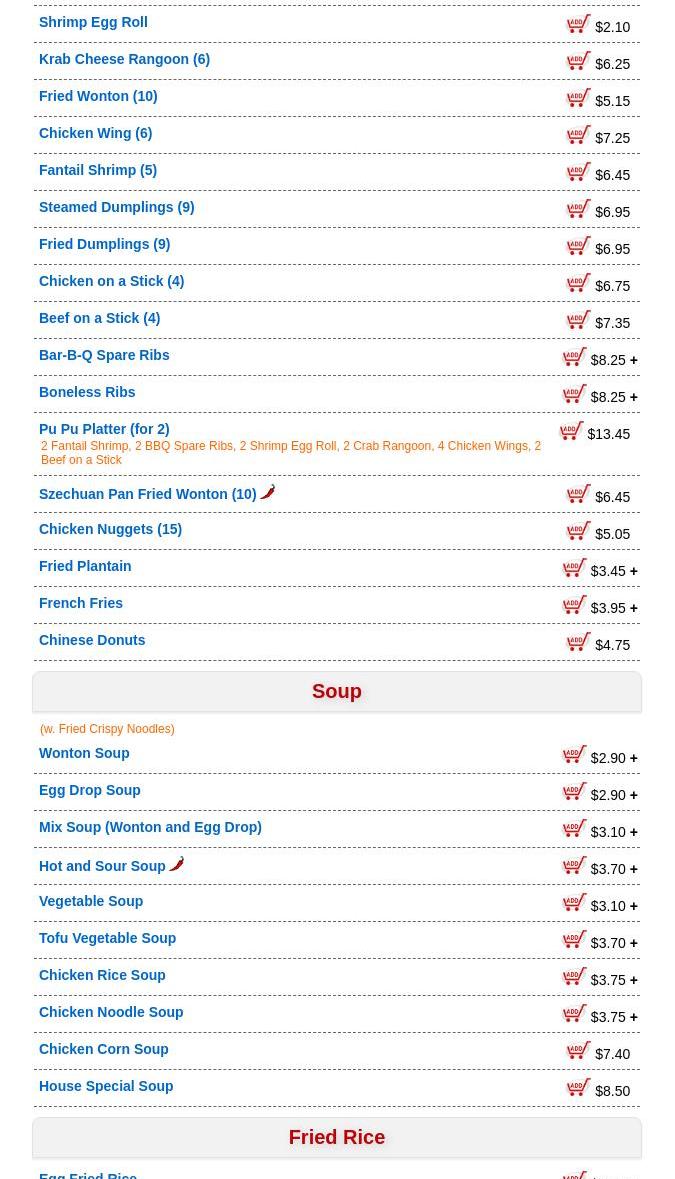The height and width of the screenshot is (1179, 675).
Task: Add House Special Soup to cart
Action: [578, 1087]
